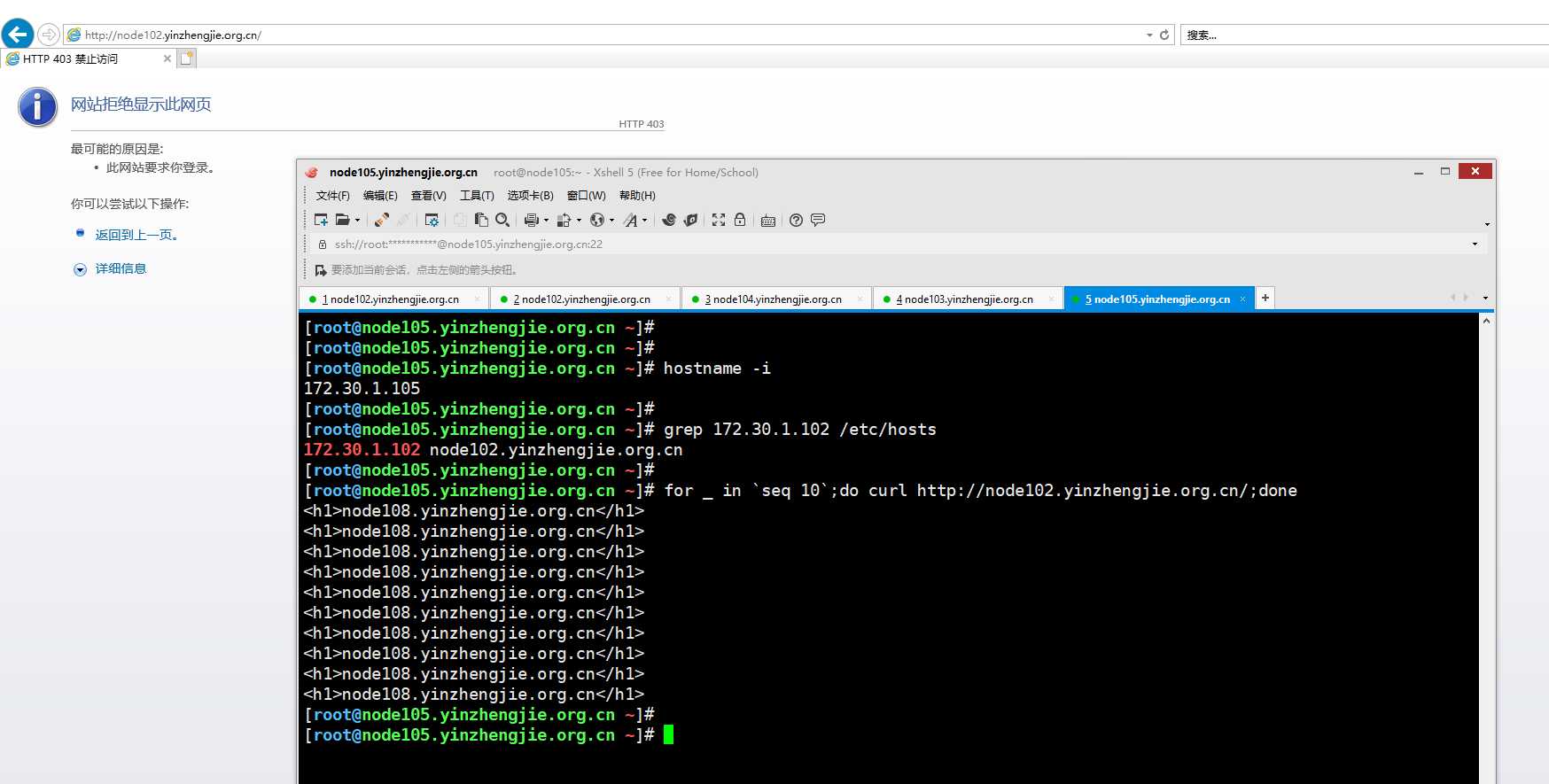Expand the globe encoding dropdown arrow
Screen dimensions: 1549x784
(x=611, y=221)
